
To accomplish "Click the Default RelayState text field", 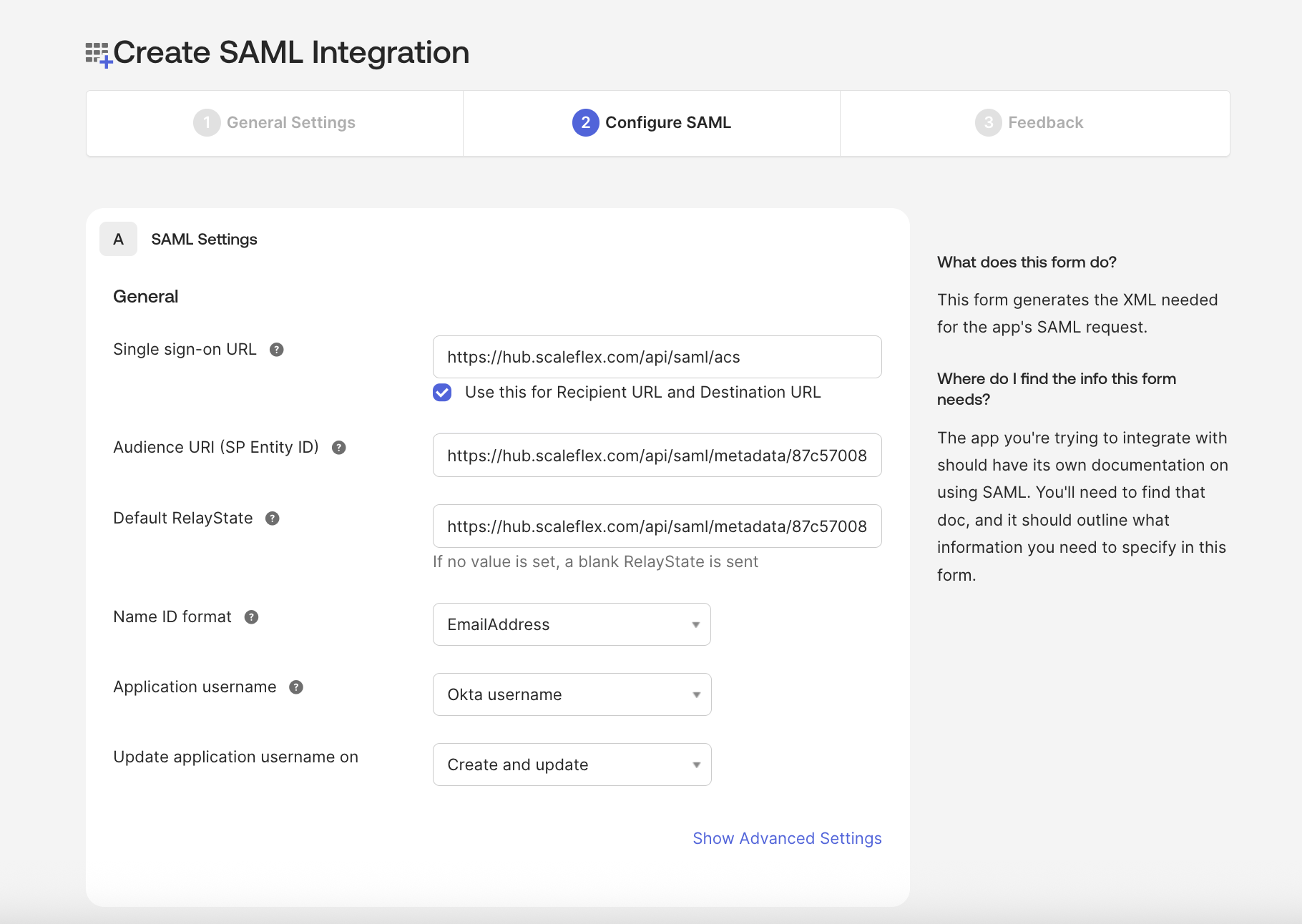I will pos(657,526).
